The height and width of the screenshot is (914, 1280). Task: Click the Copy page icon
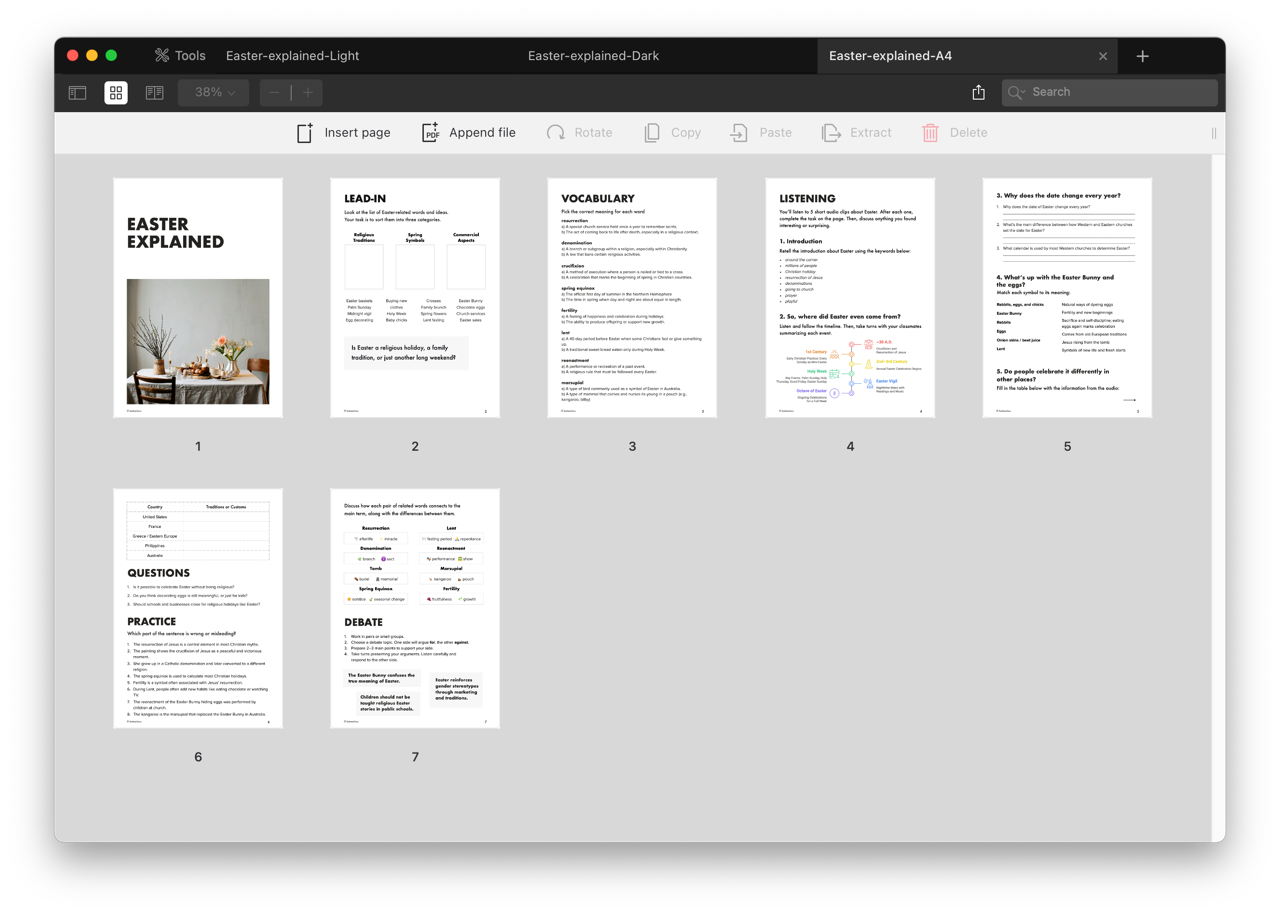pos(650,131)
